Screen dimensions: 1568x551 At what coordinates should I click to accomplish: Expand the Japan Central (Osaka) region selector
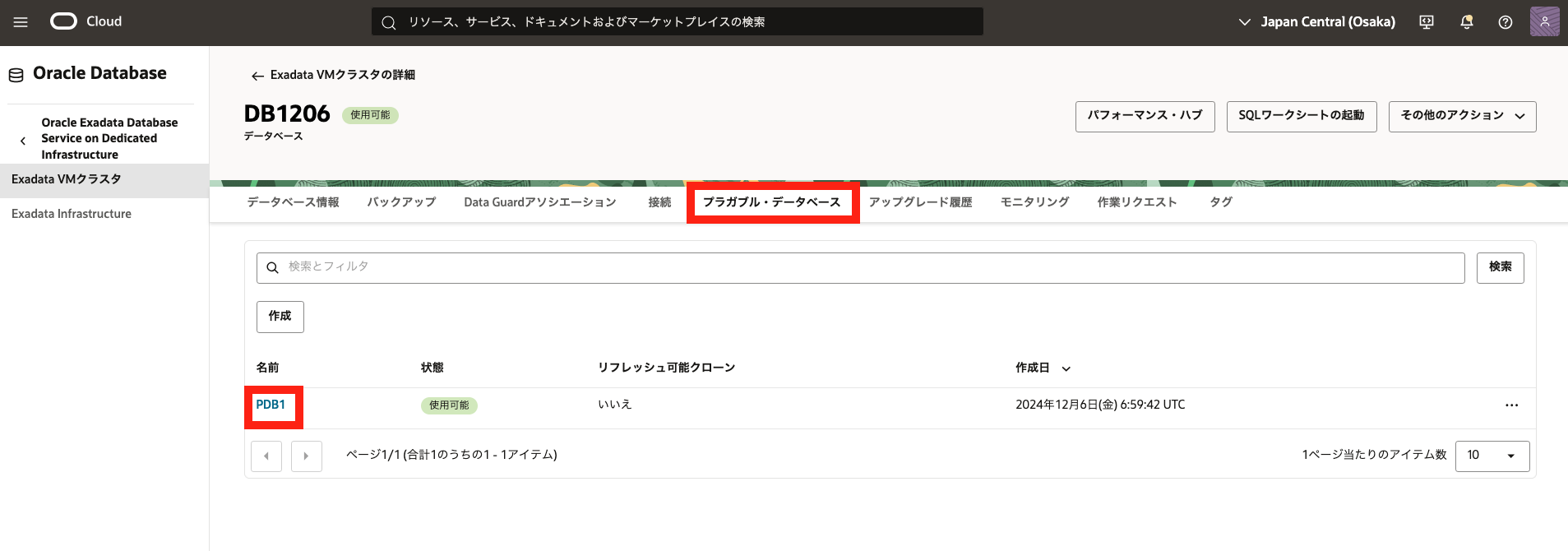1316,22
